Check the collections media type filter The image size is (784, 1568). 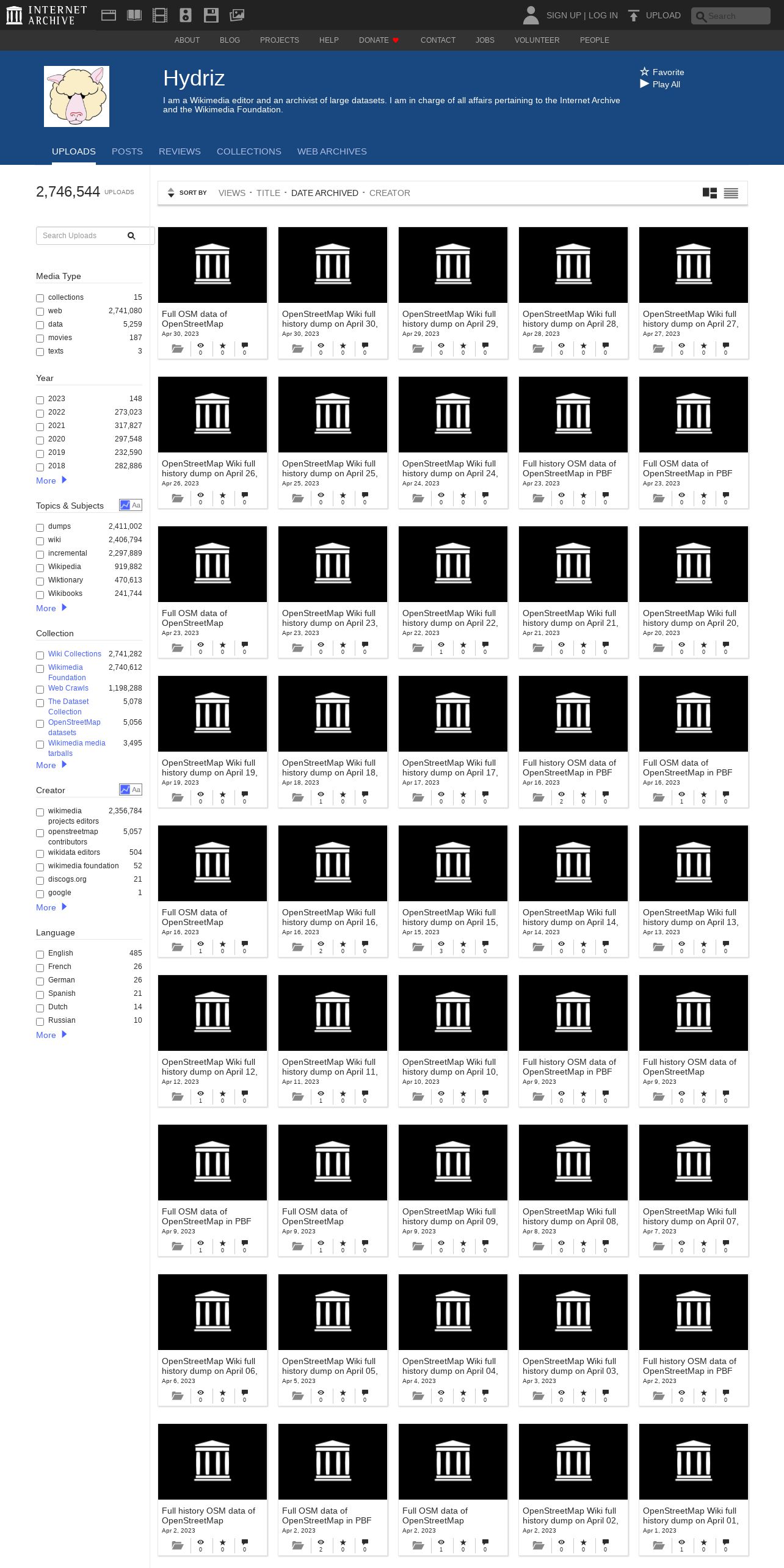40,298
